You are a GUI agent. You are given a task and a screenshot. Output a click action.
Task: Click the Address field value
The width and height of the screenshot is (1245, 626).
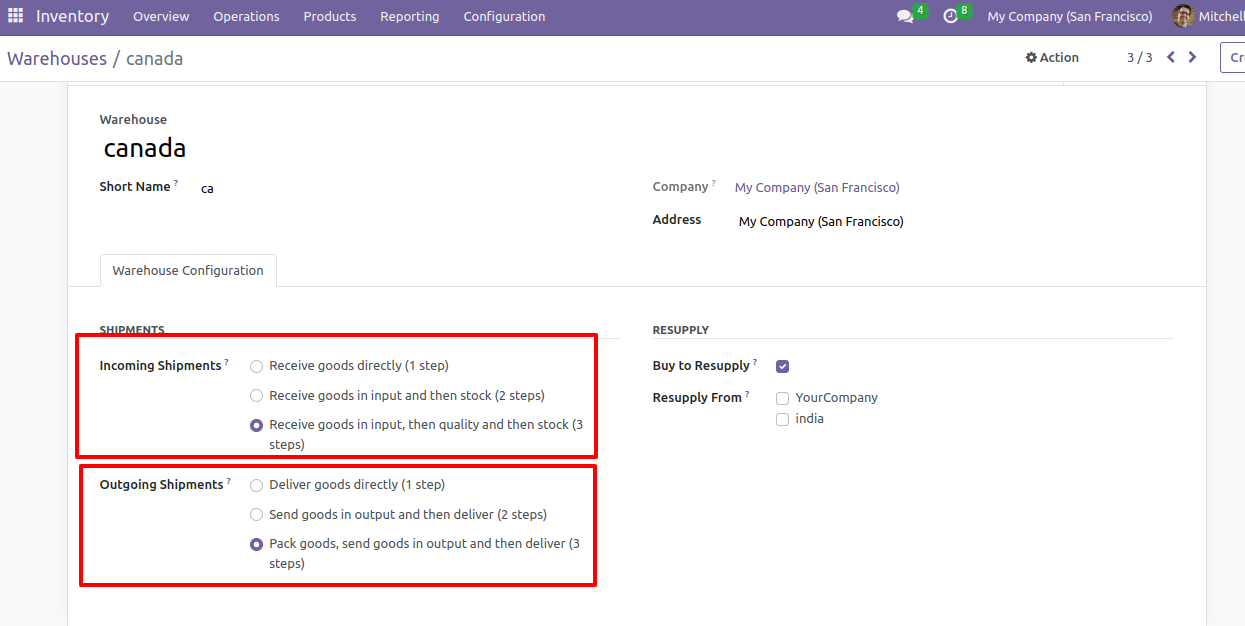[x=821, y=222]
